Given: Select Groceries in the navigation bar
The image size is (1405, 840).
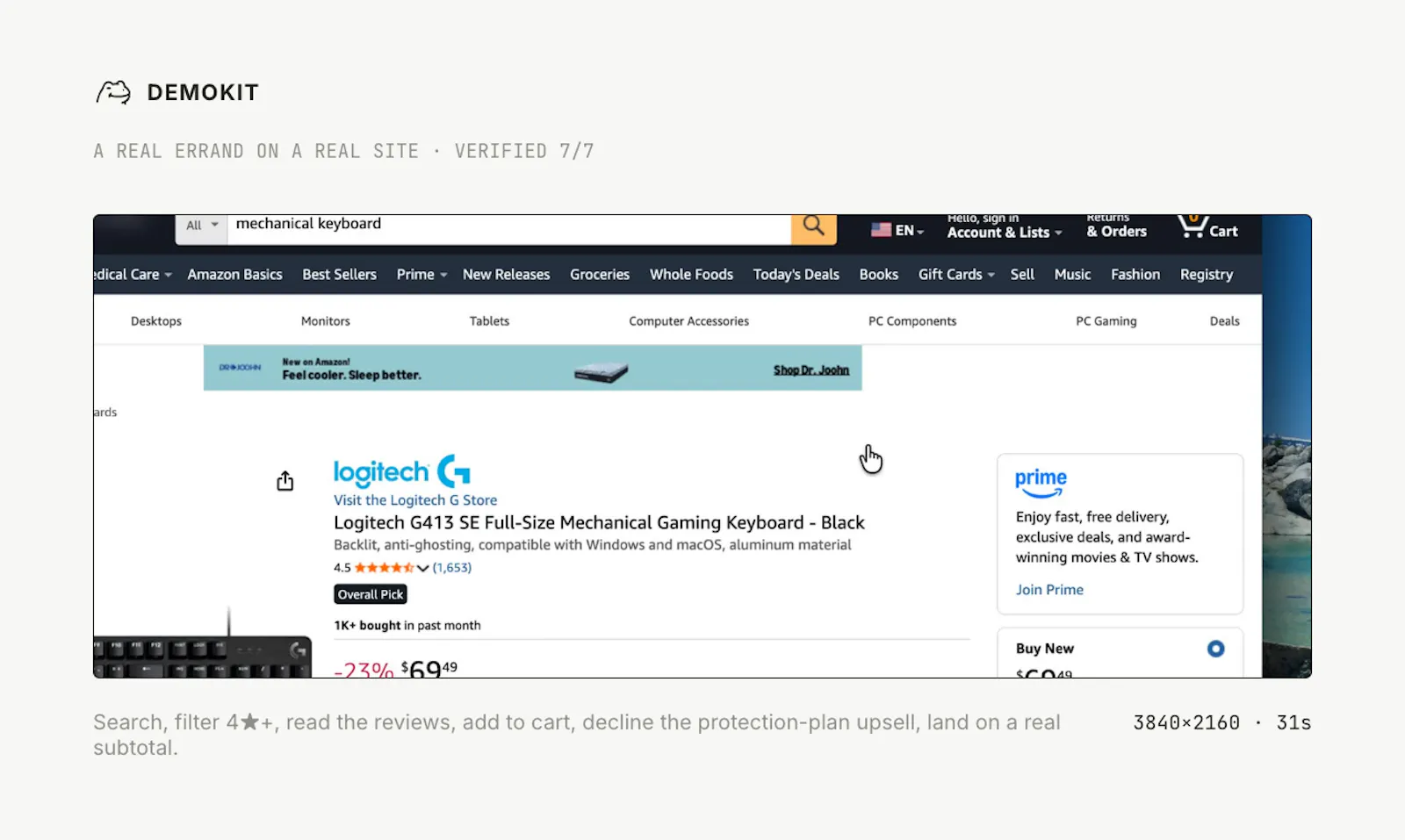Looking at the screenshot, I should tap(600, 275).
